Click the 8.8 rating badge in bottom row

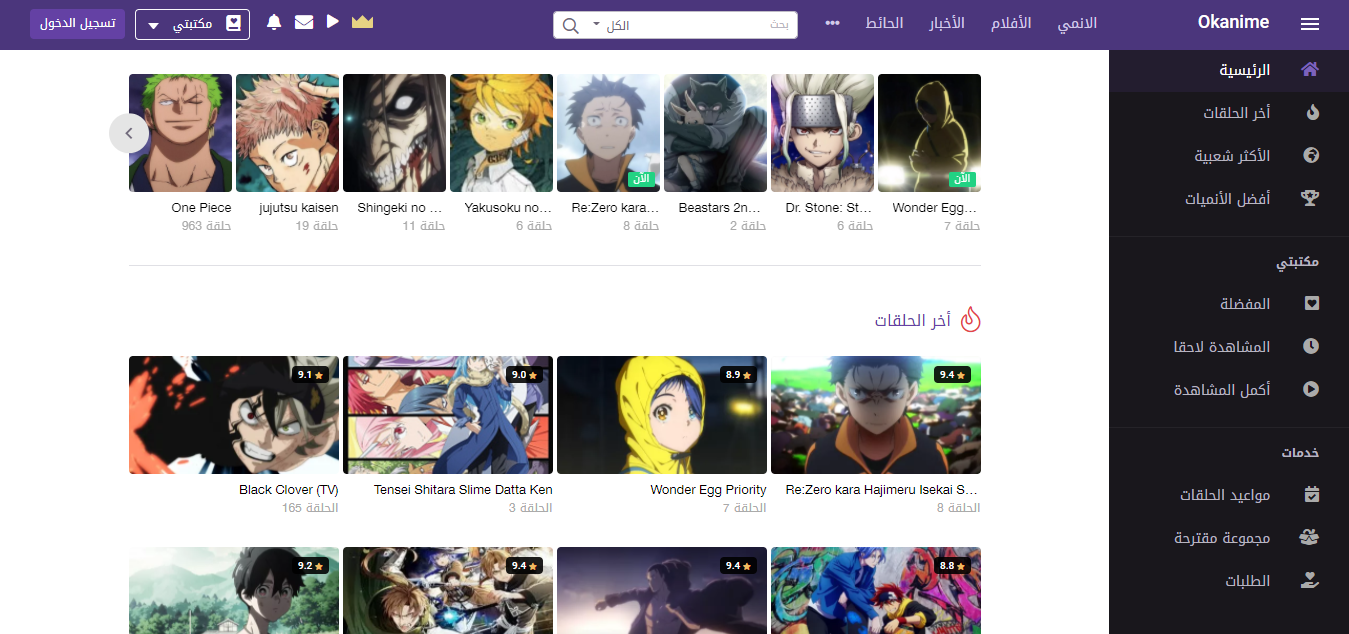[x=952, y=566]
